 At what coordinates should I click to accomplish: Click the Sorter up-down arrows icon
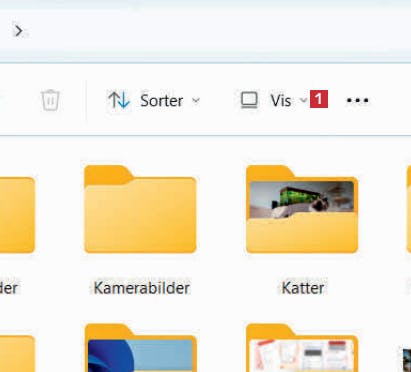(119, 100)
